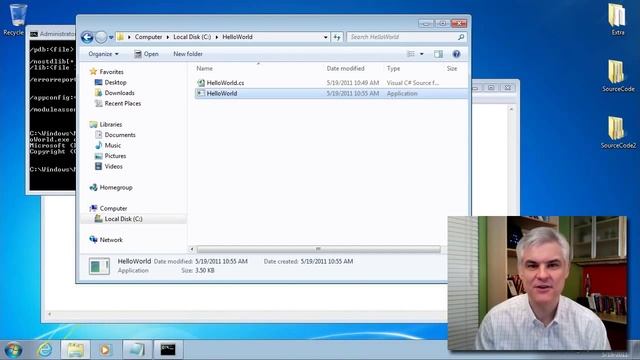
Task: Click the horizontal scrollbar in file list
Action: pos(318,249)
